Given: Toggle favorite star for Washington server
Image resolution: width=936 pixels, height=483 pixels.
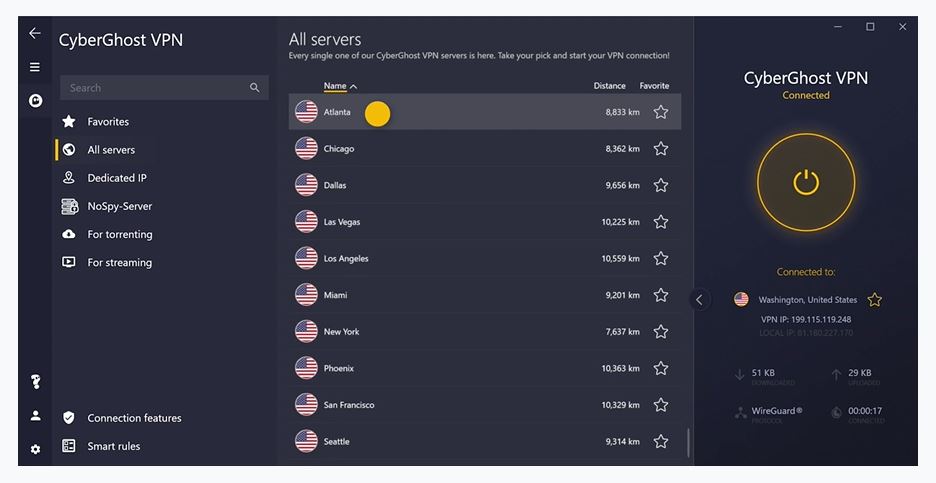Looking at the screenshot, I should click(875, 300).
